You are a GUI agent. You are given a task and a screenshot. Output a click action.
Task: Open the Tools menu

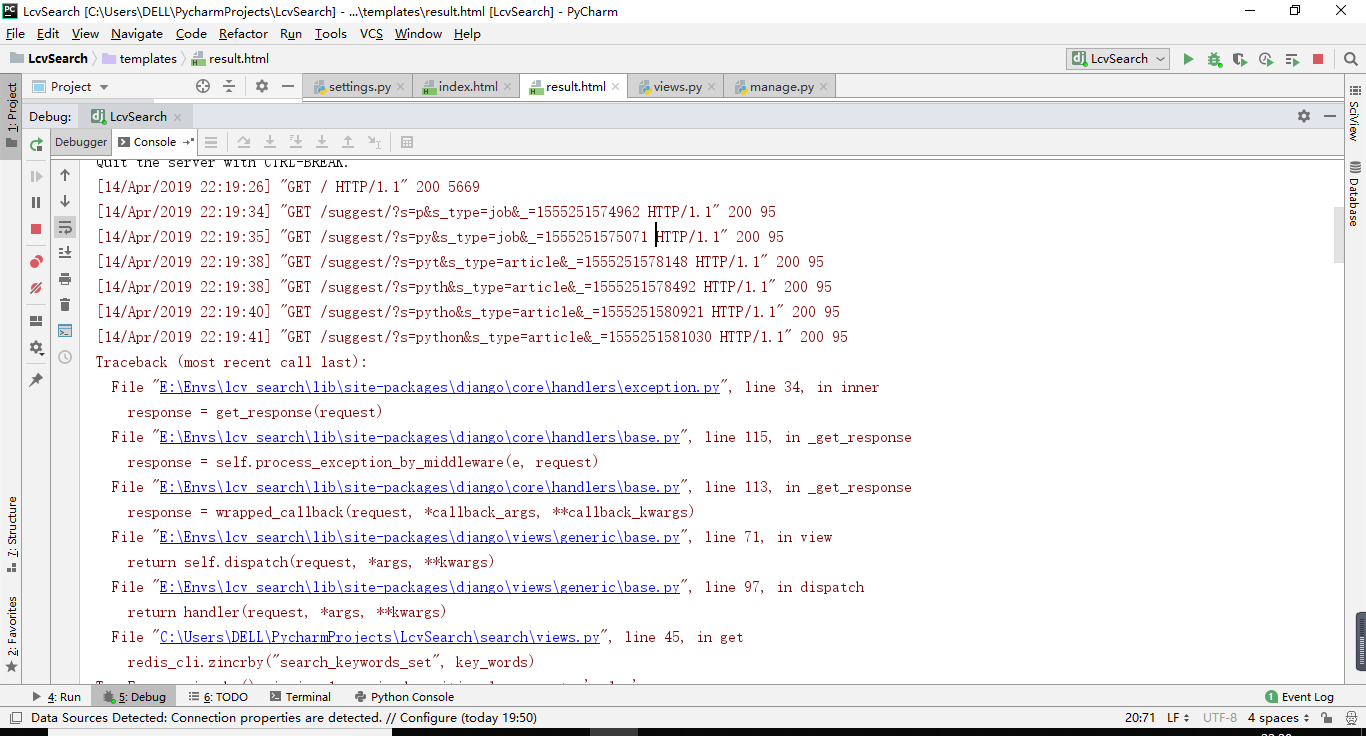pos(330,34)
